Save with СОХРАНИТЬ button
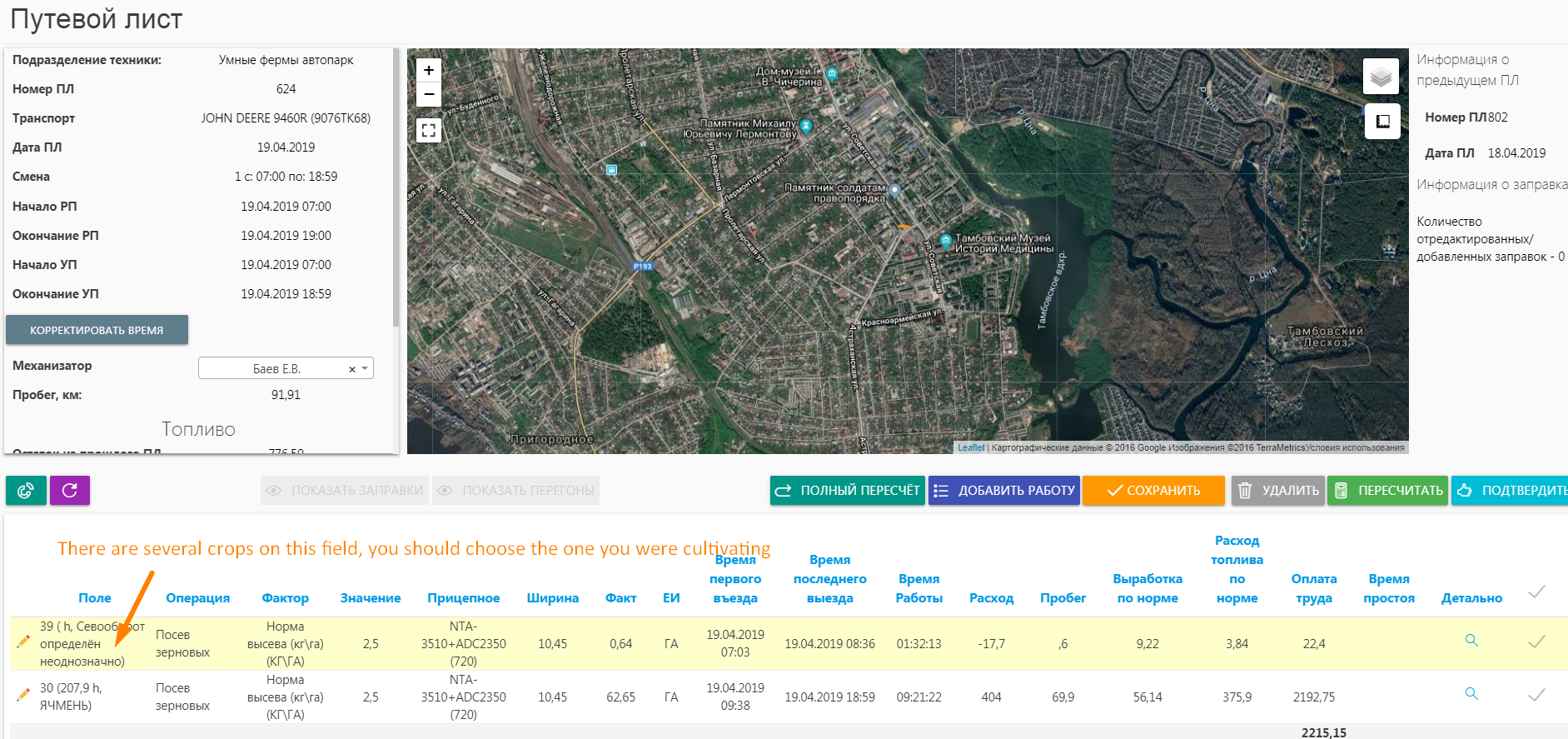 click(1153, 491)
